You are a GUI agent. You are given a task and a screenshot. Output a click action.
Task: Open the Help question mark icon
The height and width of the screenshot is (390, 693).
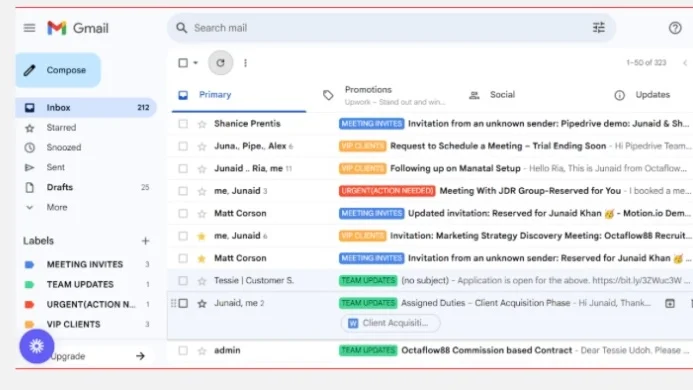674,28
